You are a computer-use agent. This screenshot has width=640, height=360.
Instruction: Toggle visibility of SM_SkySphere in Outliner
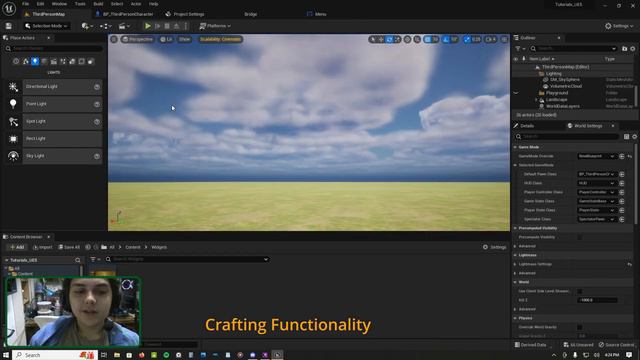tap(516, 80)
